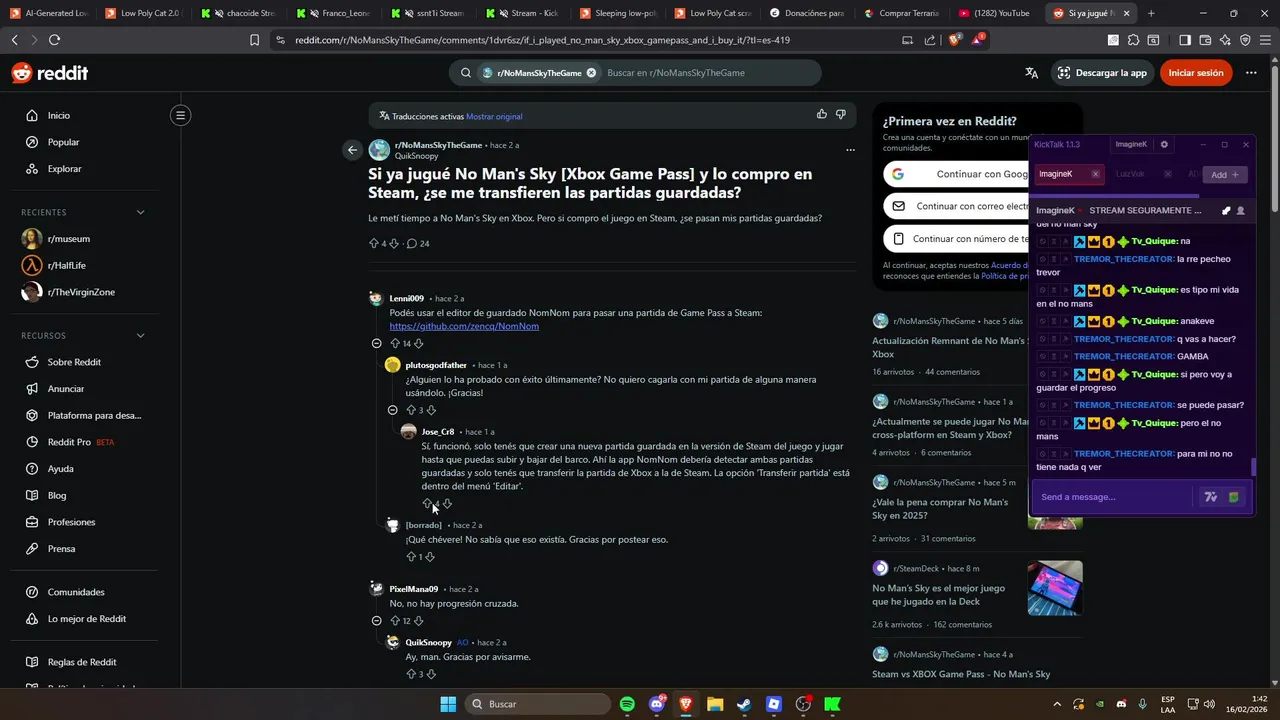Image resolution: width=1280 pixels, height=720 pixels.
Task: Go back using the post back arrow
Action: (352, 150)
